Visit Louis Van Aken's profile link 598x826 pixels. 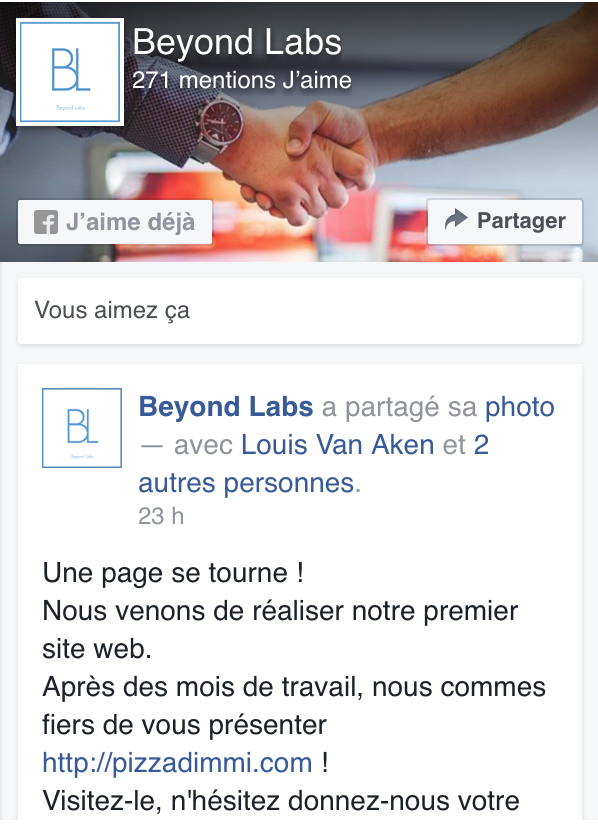coord(338,445)
